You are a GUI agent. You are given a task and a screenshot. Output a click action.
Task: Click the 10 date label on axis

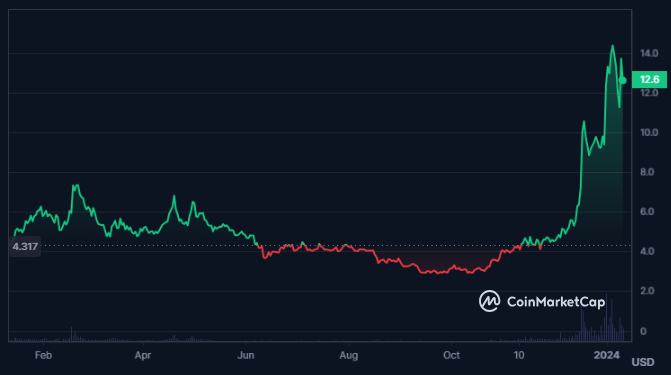click(519, 355)
